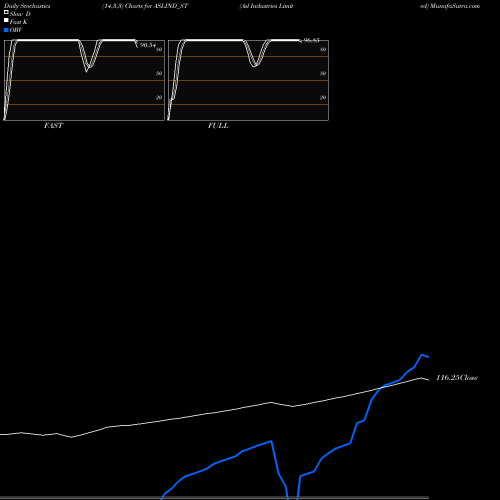Click the 'OBV' legend text

[16, 30]
